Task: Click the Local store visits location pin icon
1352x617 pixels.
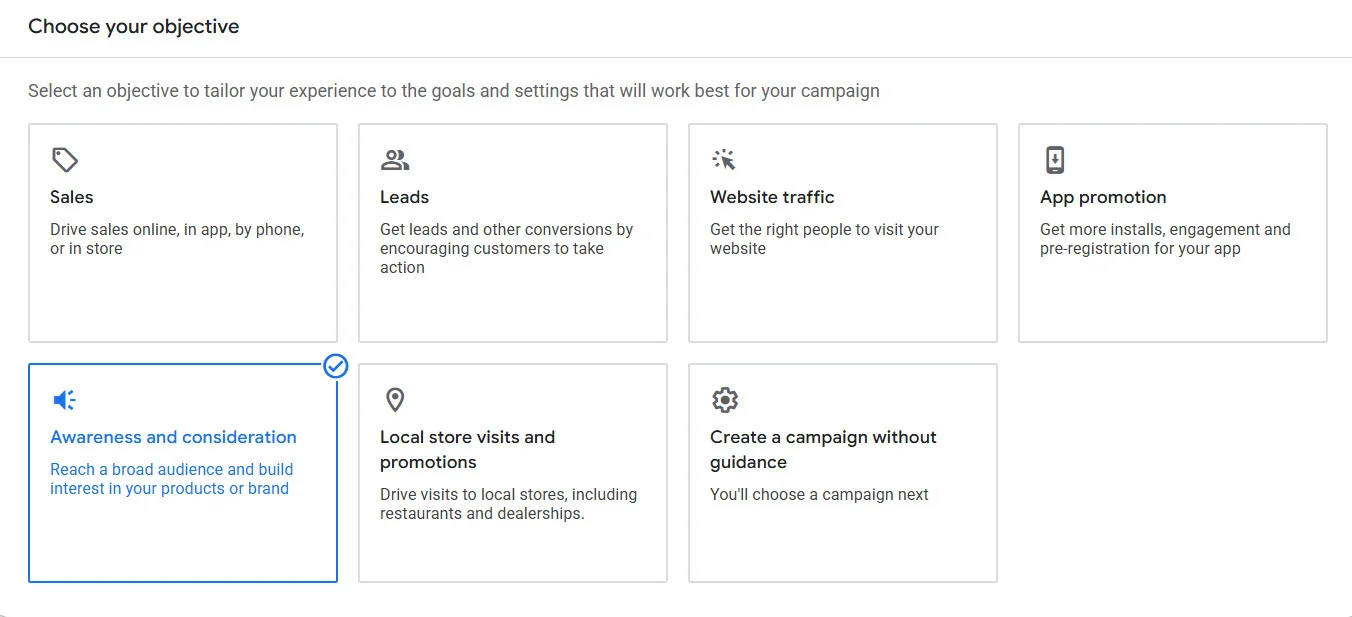Action: tap(394, 399)
